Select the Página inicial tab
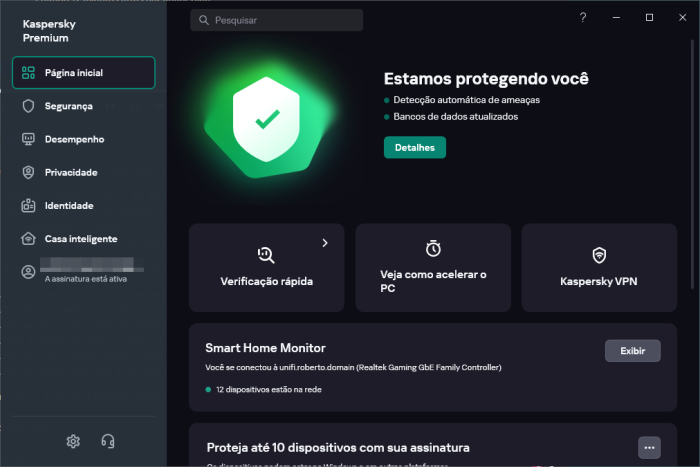This screenshot has width=700, height=467. point(84,73)
